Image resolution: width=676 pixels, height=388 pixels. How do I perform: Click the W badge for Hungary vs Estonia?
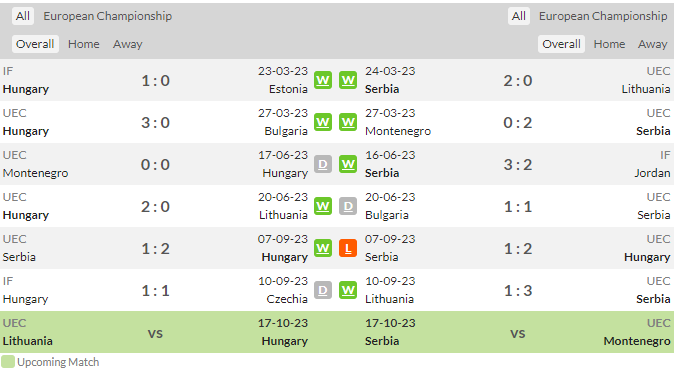323,80
